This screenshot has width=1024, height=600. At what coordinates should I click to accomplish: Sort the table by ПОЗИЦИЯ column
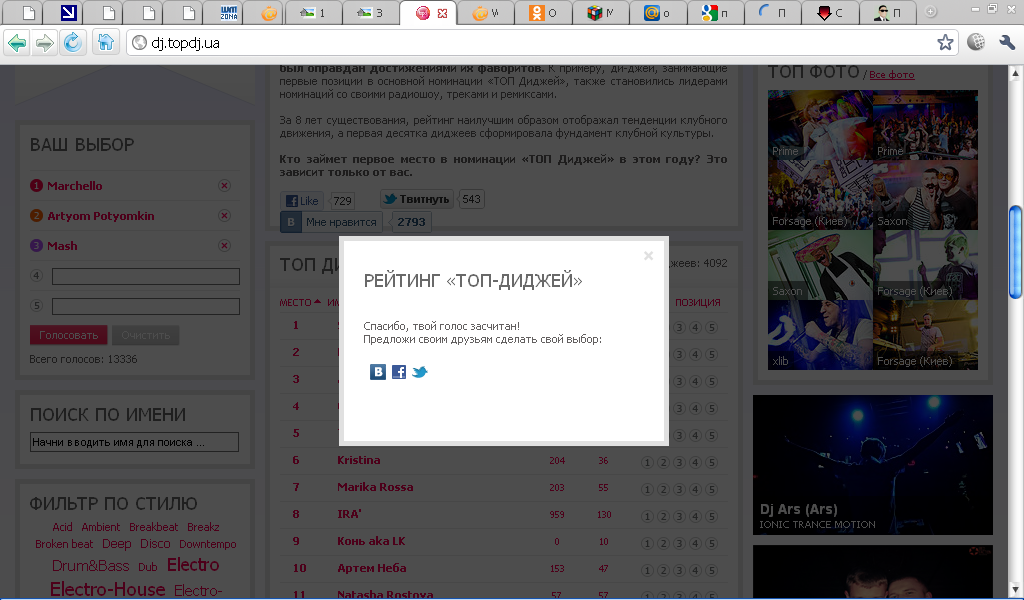point(697,302)
